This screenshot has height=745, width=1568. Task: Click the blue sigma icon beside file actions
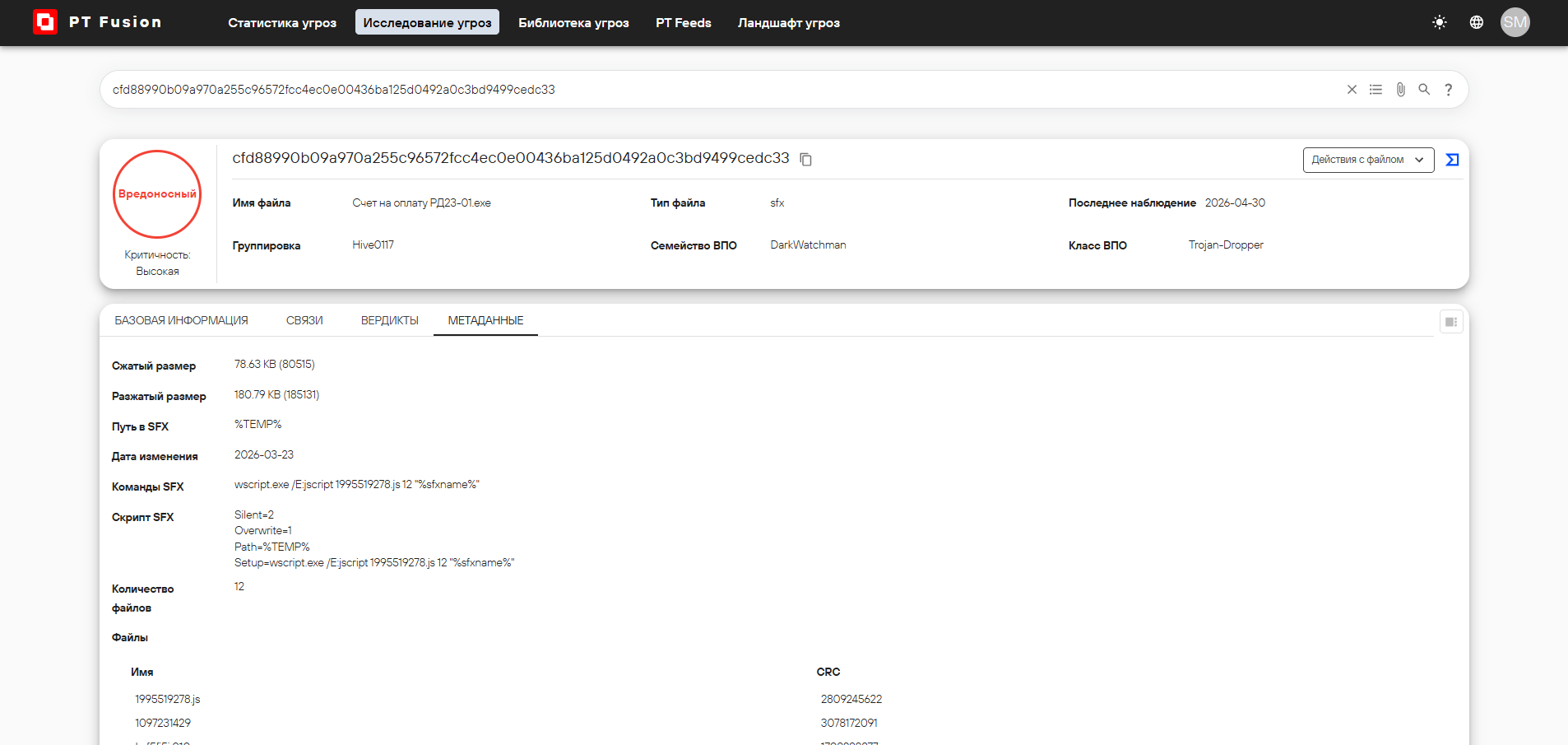click(1452, 160)
